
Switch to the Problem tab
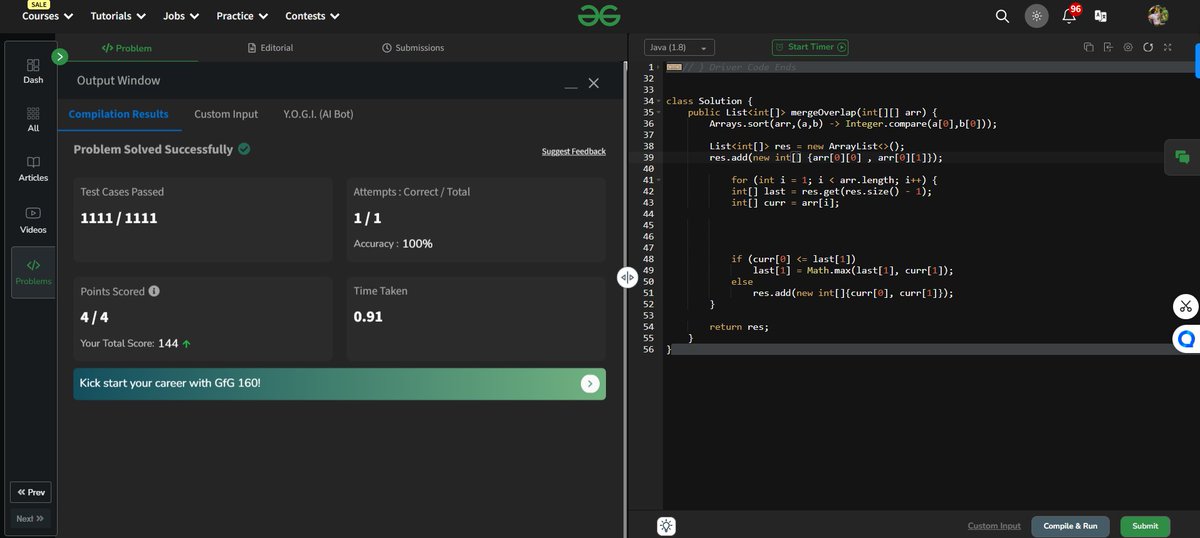127,47
